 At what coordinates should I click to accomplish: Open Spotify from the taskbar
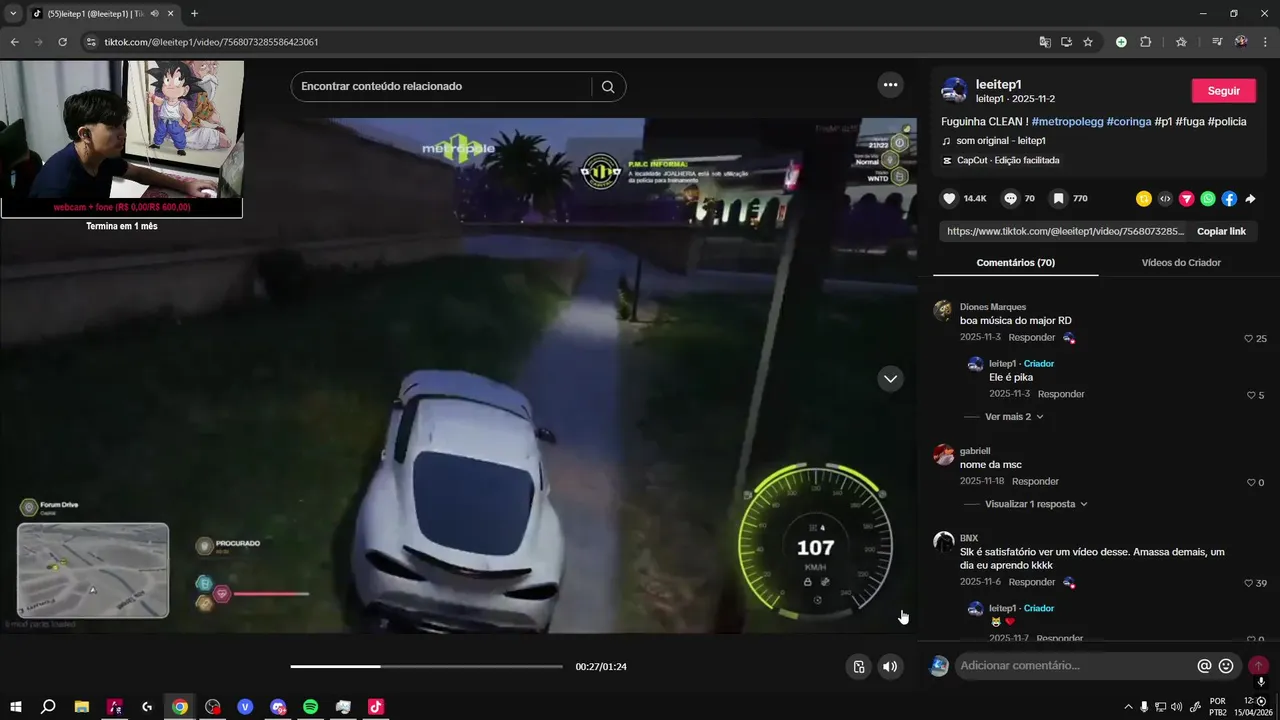(x=310, y=707)
